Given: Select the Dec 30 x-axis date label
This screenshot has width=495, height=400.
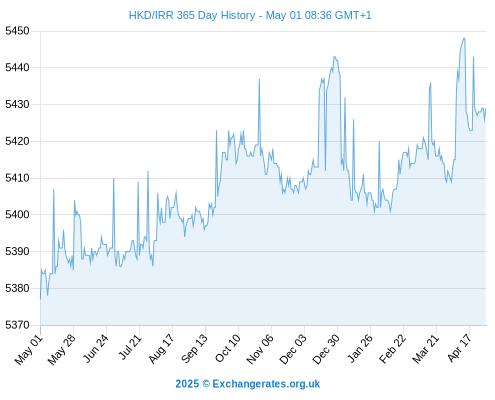Looking at the screenshot, I should point(326,349).
